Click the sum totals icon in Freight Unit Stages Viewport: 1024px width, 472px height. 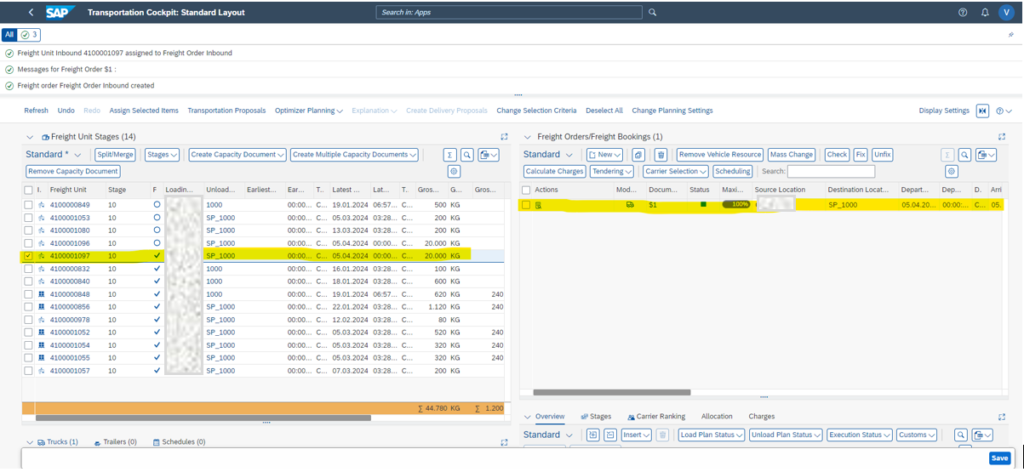point(450,155)
